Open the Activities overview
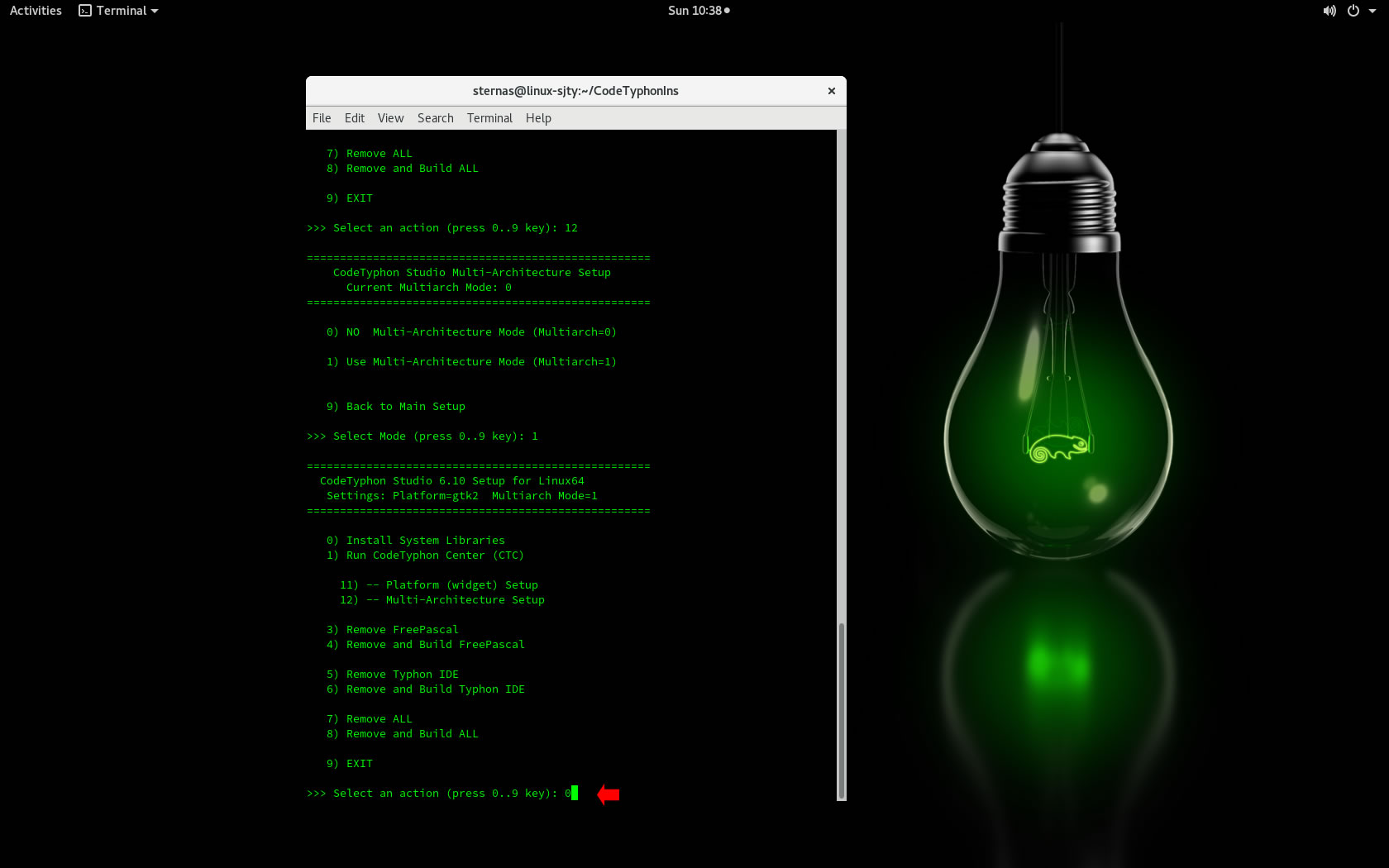 click(36, 11)
